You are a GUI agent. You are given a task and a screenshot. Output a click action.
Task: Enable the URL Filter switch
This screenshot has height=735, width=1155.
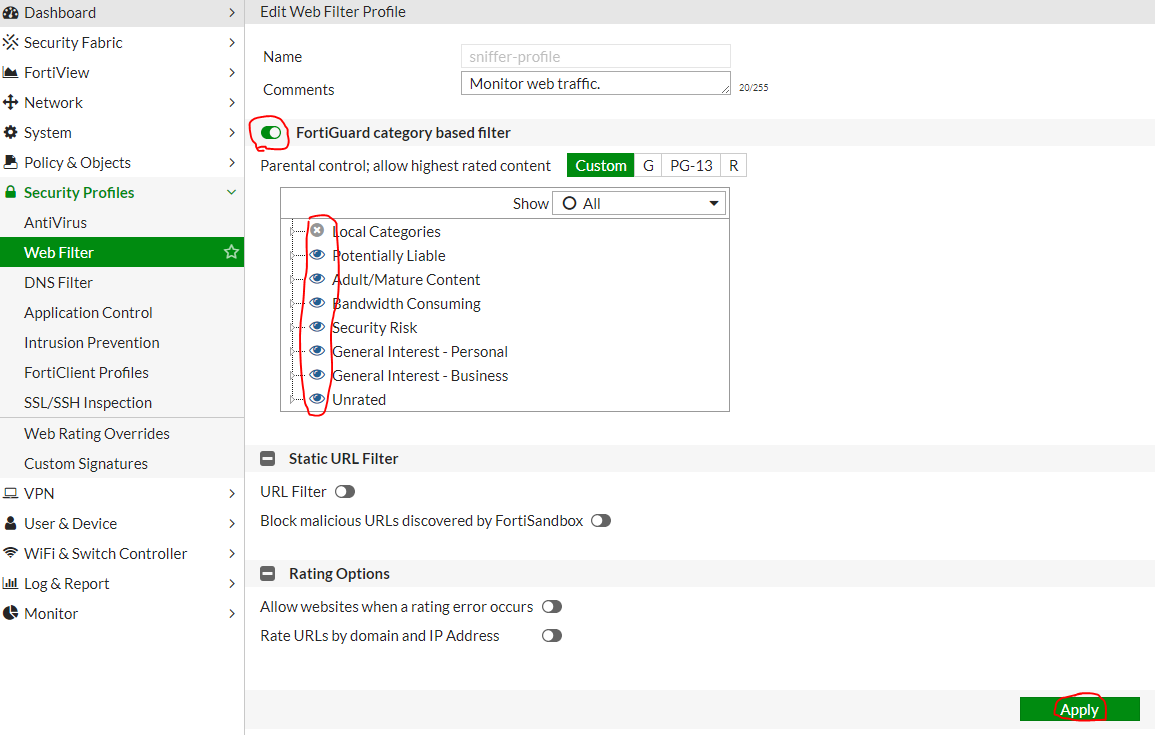tap(345, 492)
